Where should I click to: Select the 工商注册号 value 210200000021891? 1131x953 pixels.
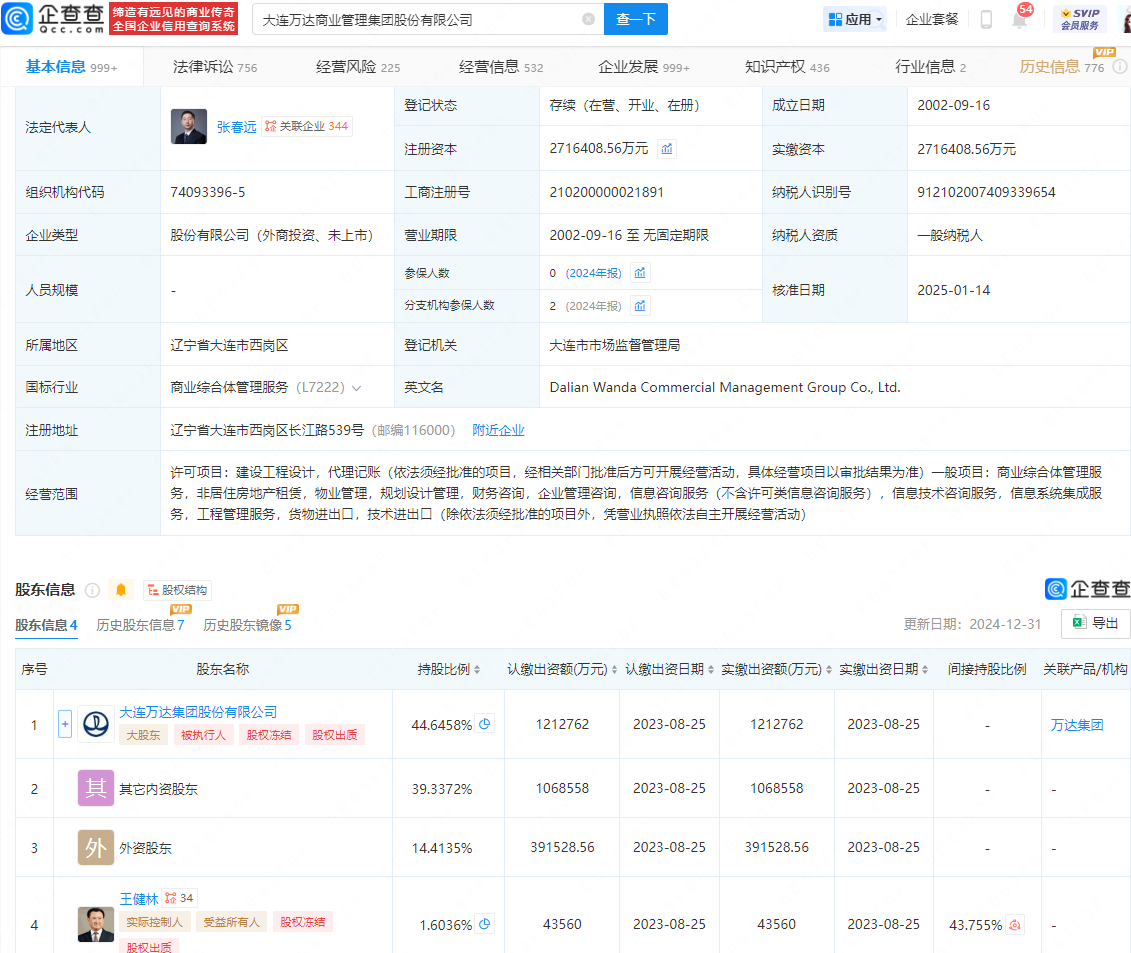[x=607, y=192]
